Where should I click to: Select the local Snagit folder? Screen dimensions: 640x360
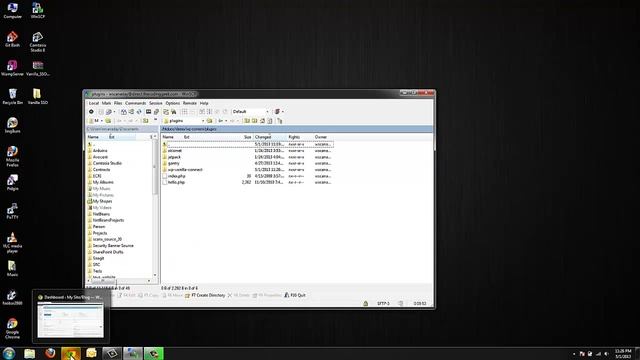pyautogui.click(x=98, y=258)
